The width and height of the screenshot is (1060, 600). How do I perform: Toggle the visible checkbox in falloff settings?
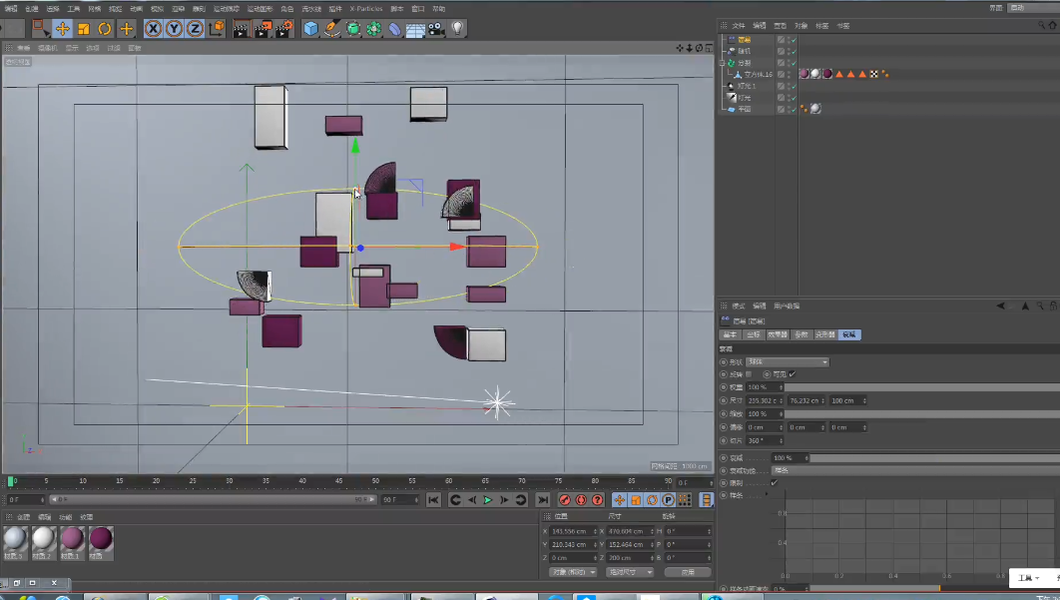pos(792,374)
